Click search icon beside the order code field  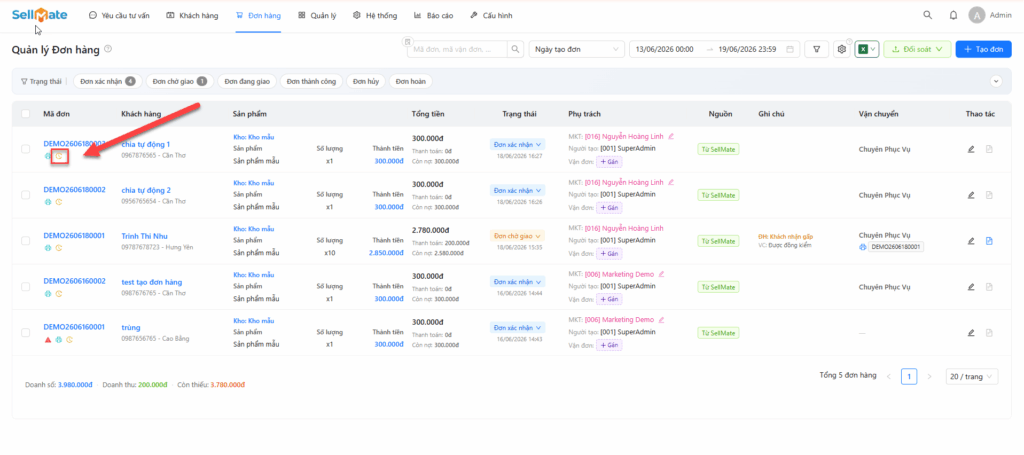click(x=515, y=49)
